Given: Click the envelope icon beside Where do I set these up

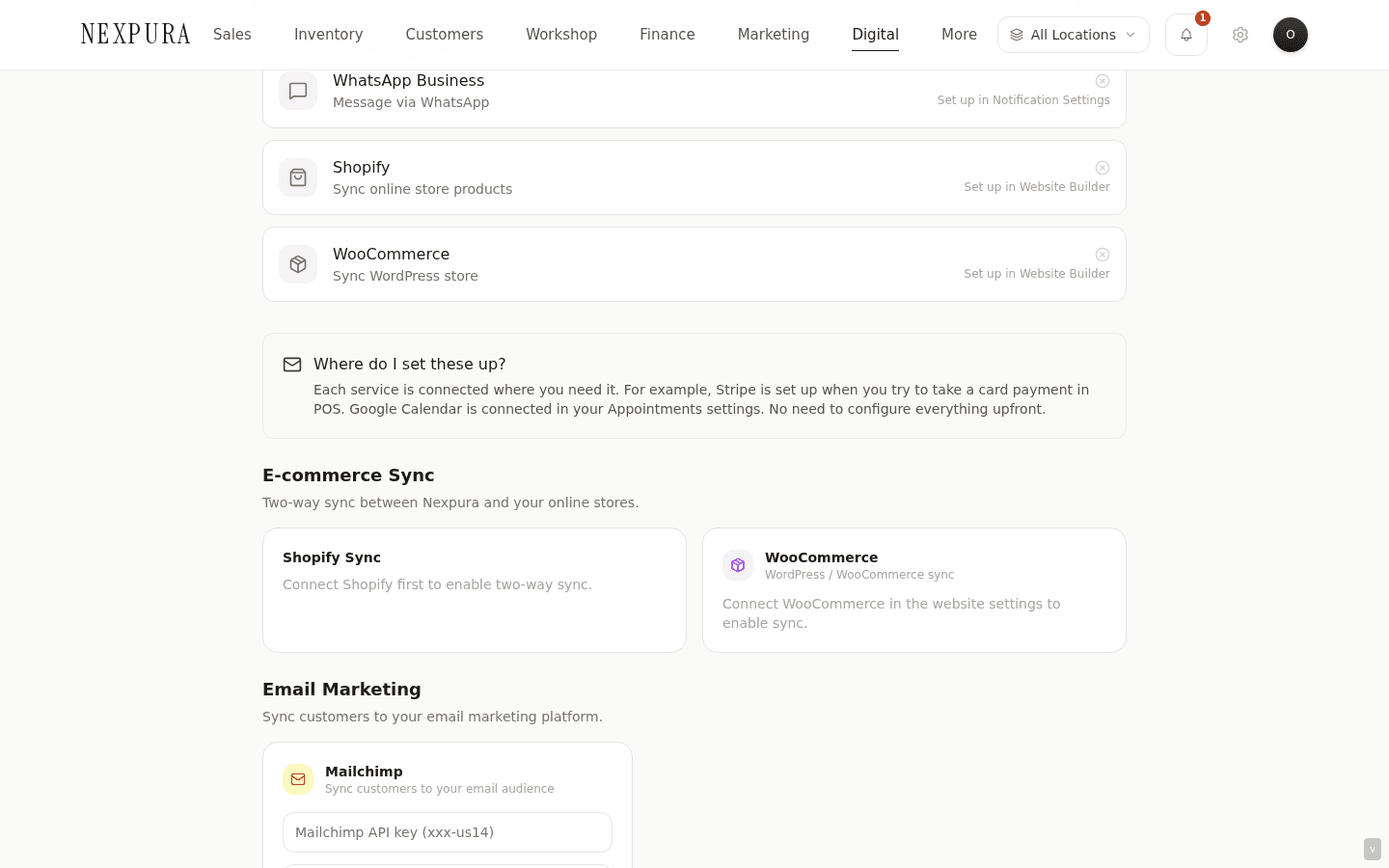Looking at the screenshot, I should pos(292,365).
